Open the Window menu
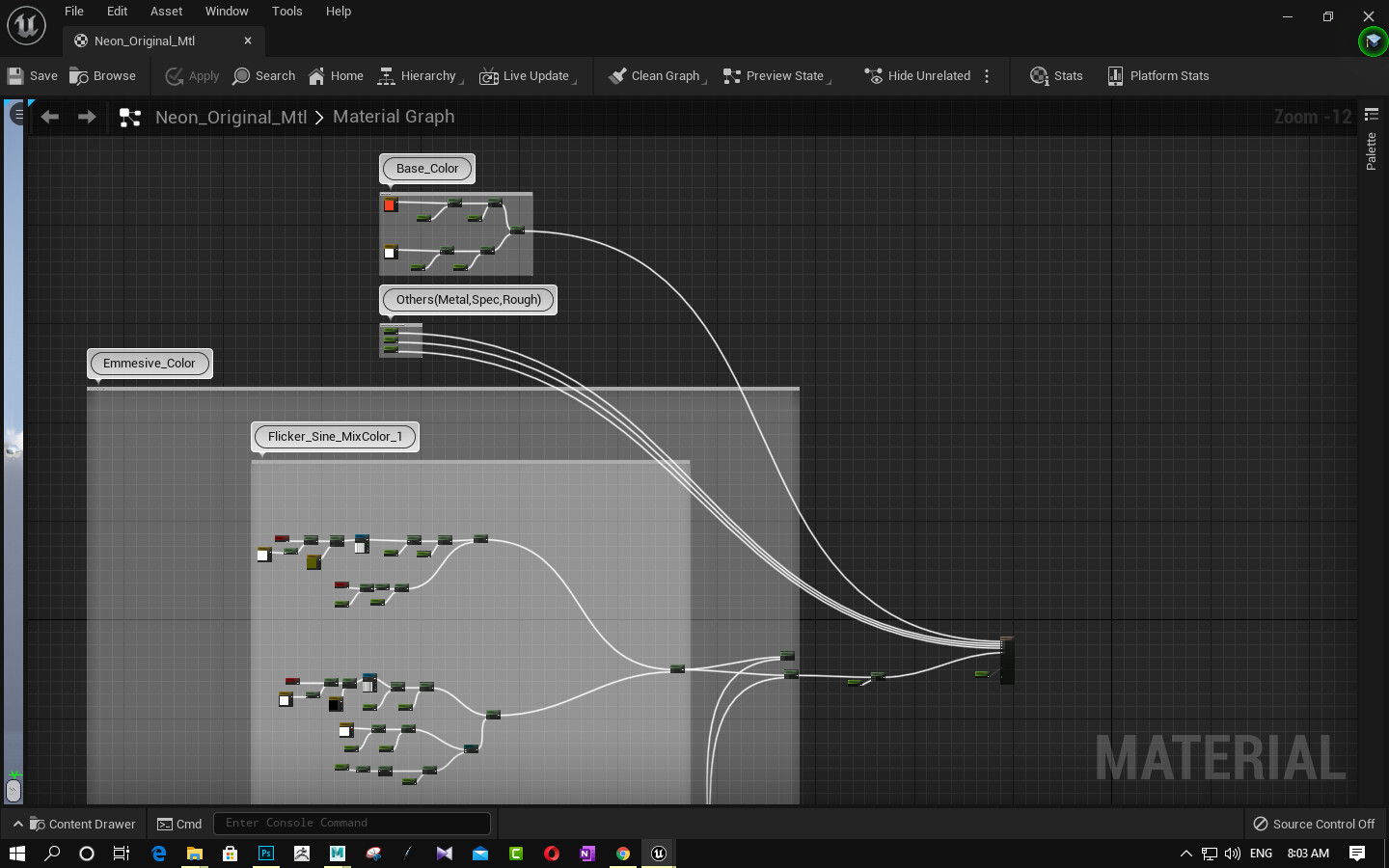Image resolution: width=1389 pixels, height=868 pixels. [x=227, y=12]
